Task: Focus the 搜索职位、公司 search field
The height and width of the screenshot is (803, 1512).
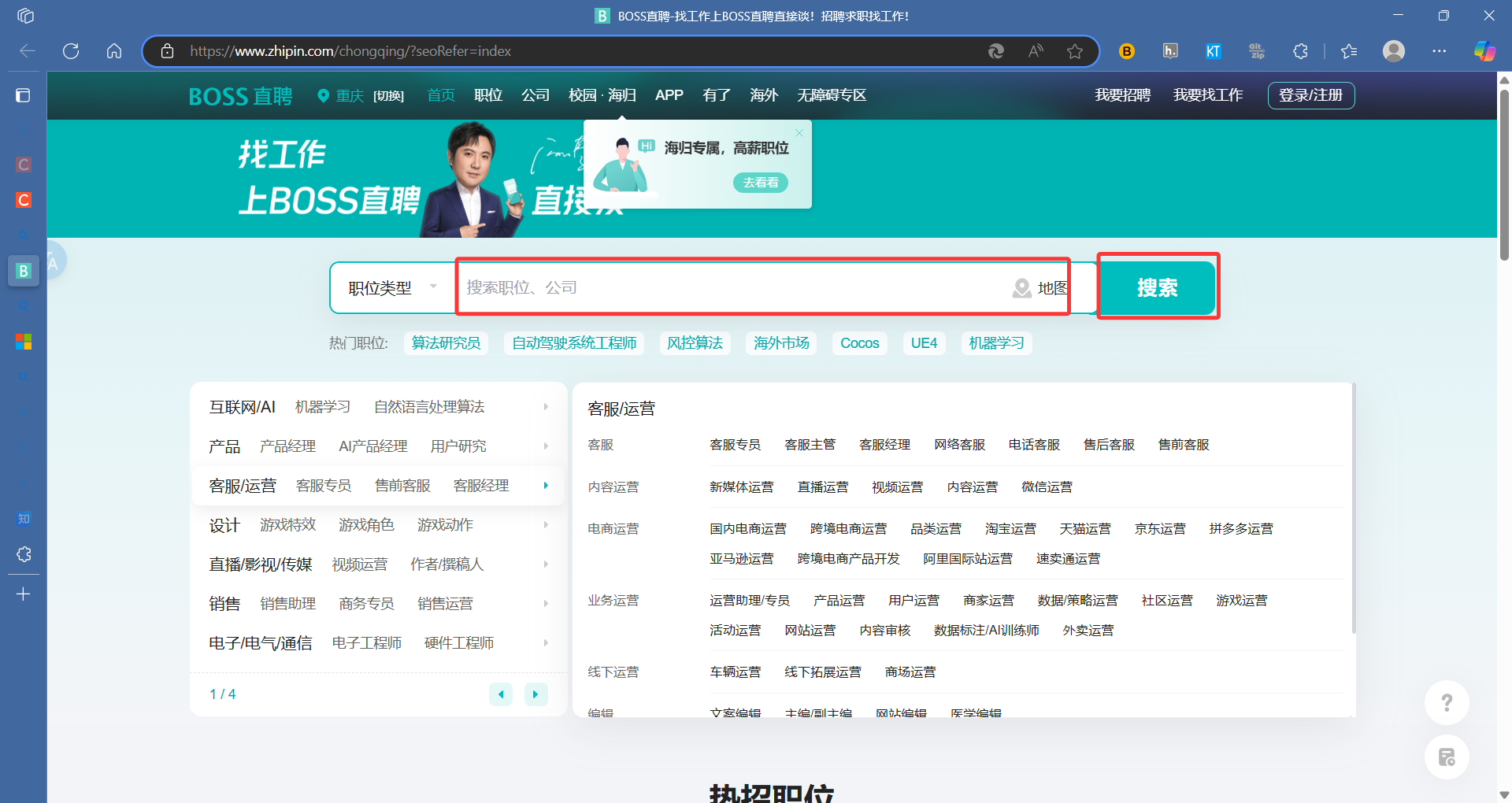Action: [x=732, y=288]
